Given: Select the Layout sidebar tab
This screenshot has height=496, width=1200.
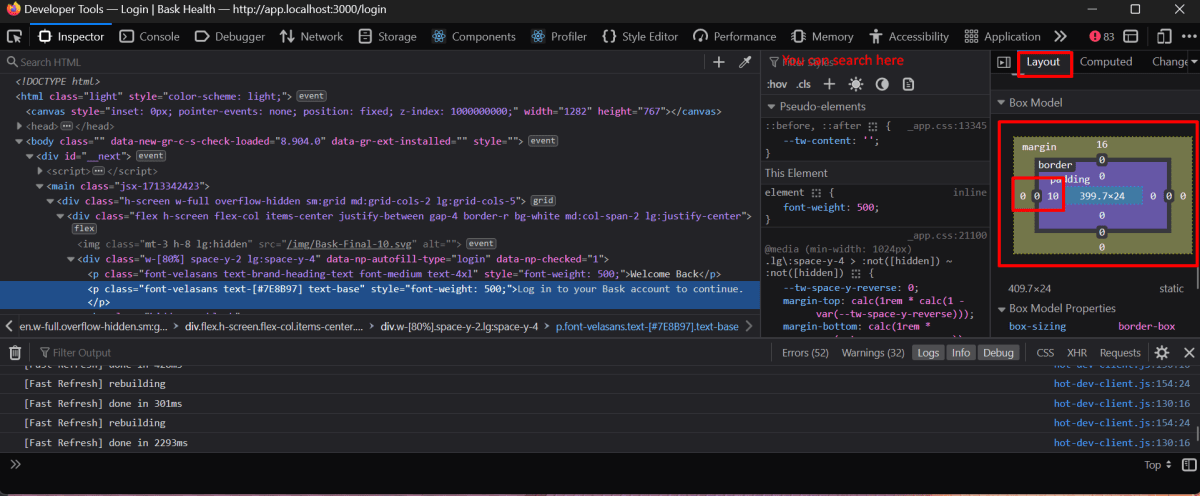Looking at the screenshot, I should point(1043,62).
